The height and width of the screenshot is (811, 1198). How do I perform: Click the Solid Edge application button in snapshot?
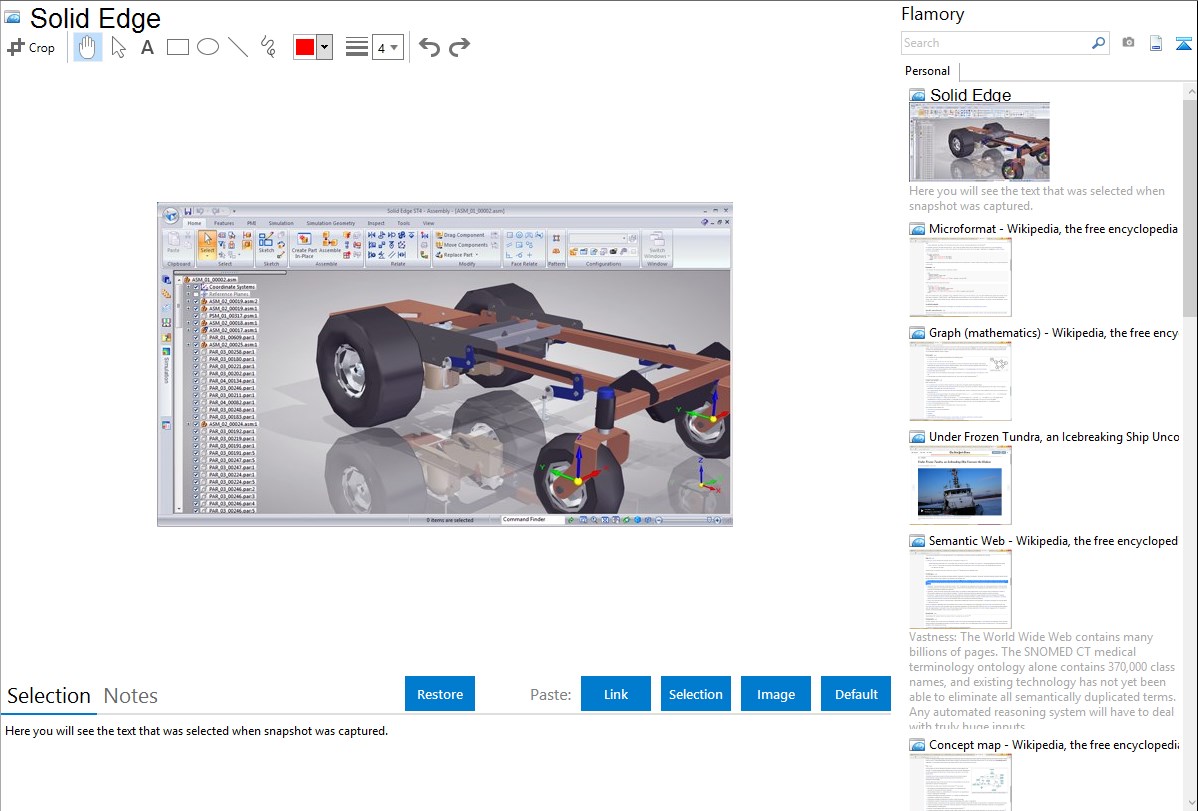[x=171, y=216]
